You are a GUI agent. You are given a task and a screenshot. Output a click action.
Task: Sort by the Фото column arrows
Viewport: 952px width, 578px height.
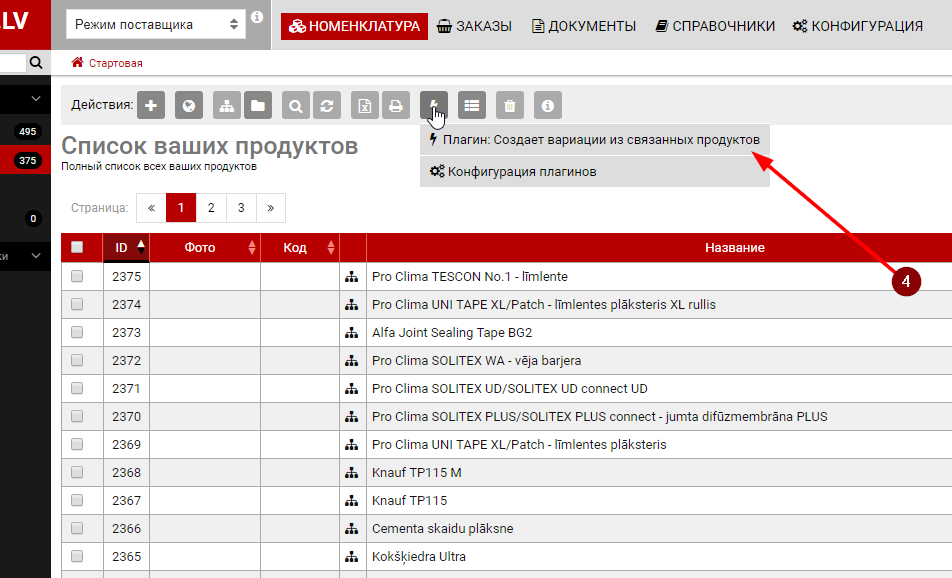(252, 248)
